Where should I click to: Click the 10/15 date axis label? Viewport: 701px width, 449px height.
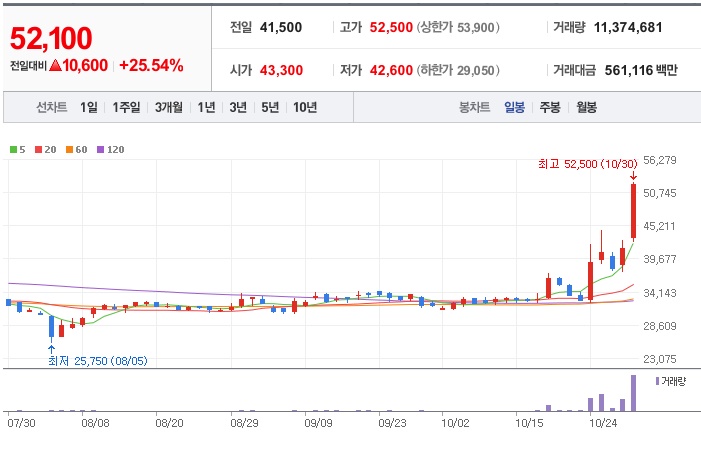(x=529, y=423)
